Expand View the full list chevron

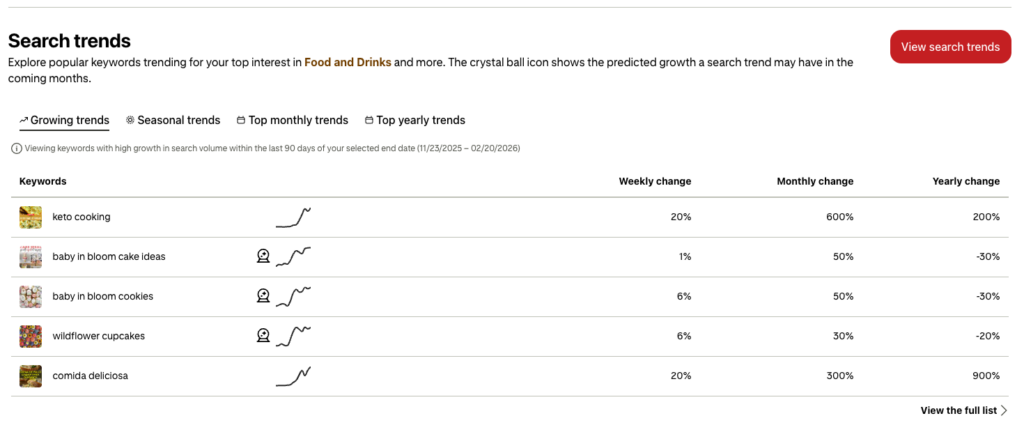[1004, 410]
